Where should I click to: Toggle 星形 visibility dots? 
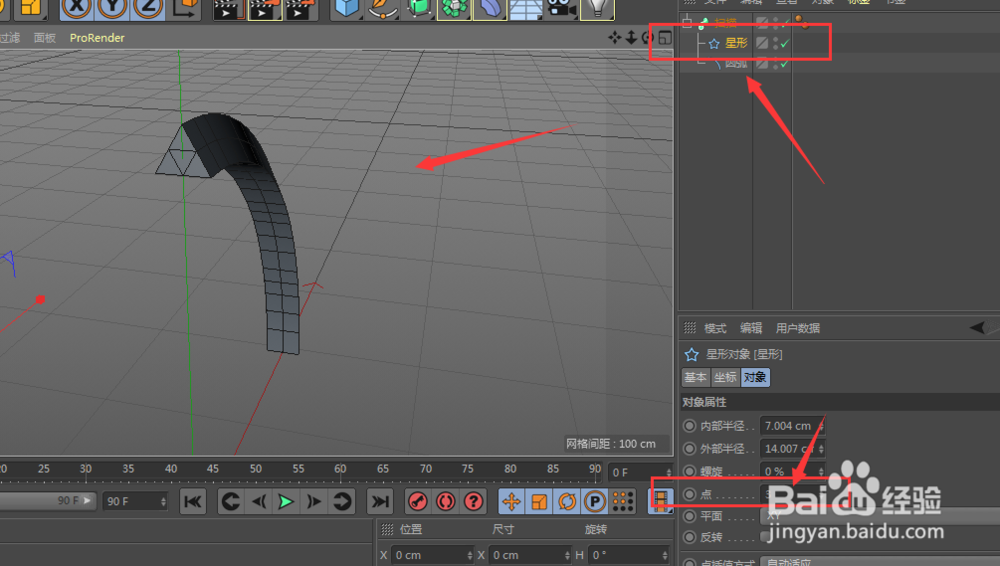click(776, 43)
